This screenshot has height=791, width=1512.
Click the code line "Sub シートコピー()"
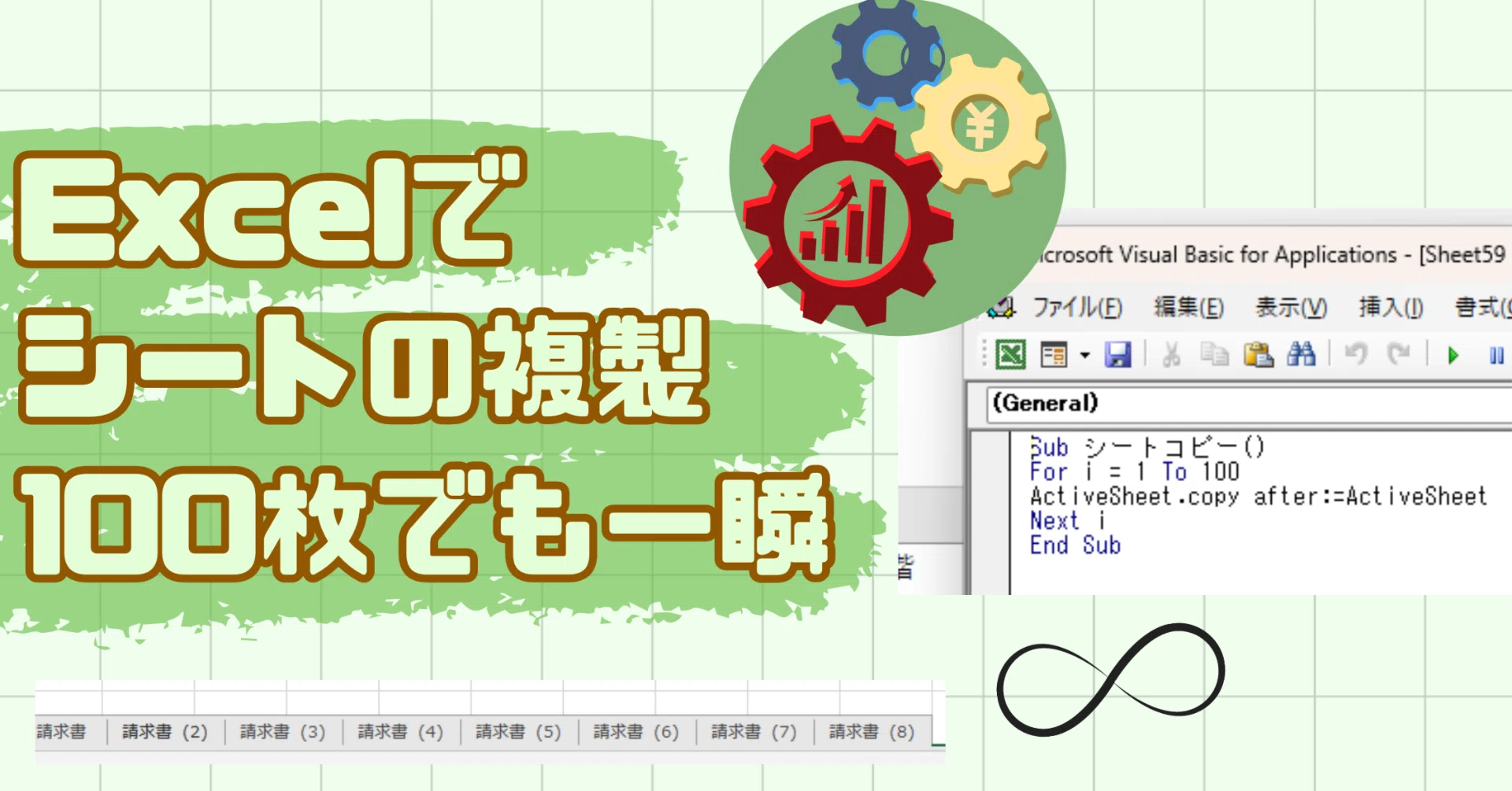pos(1147,448)
